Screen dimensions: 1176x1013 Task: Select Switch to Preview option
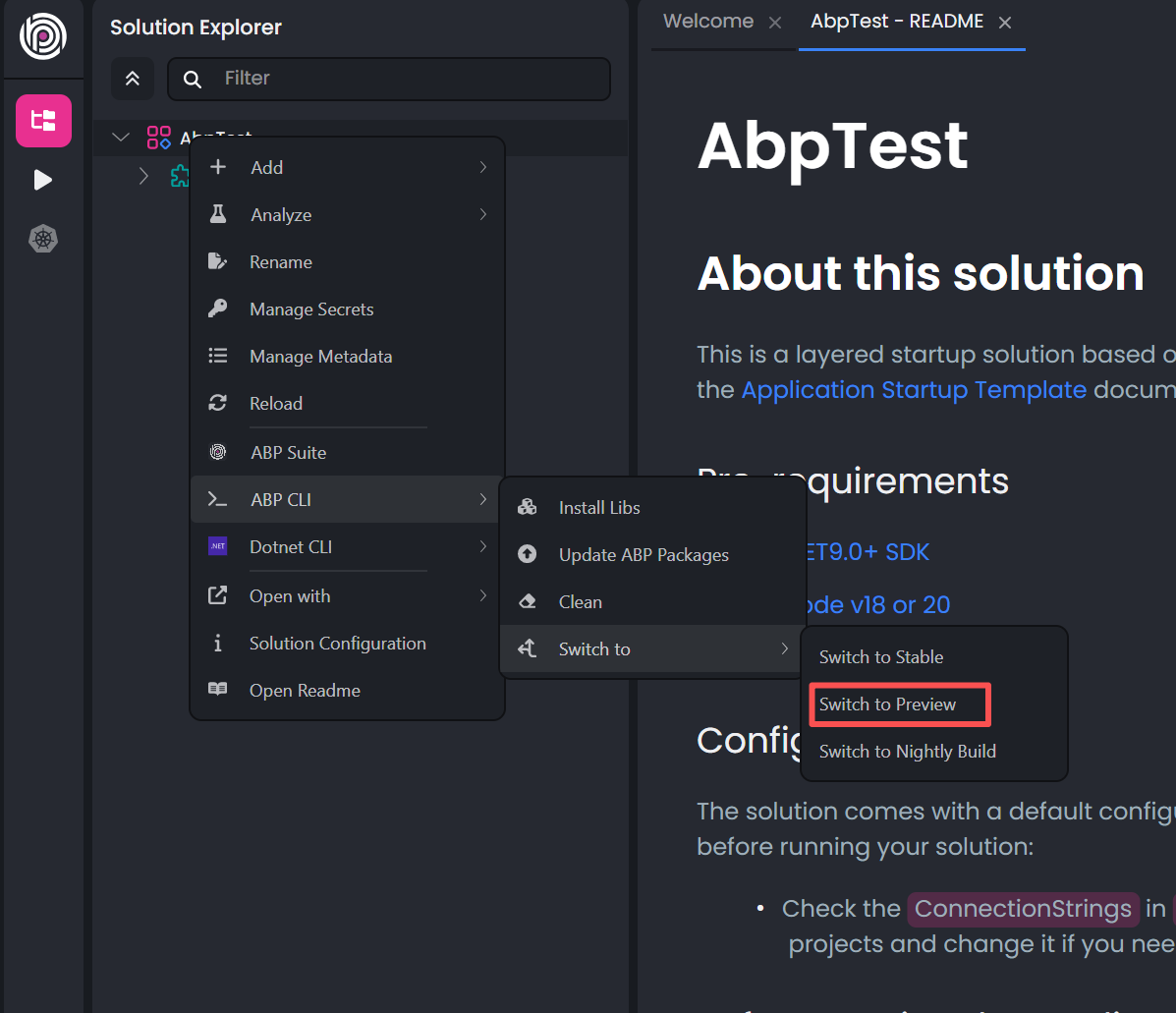point(888,704)
